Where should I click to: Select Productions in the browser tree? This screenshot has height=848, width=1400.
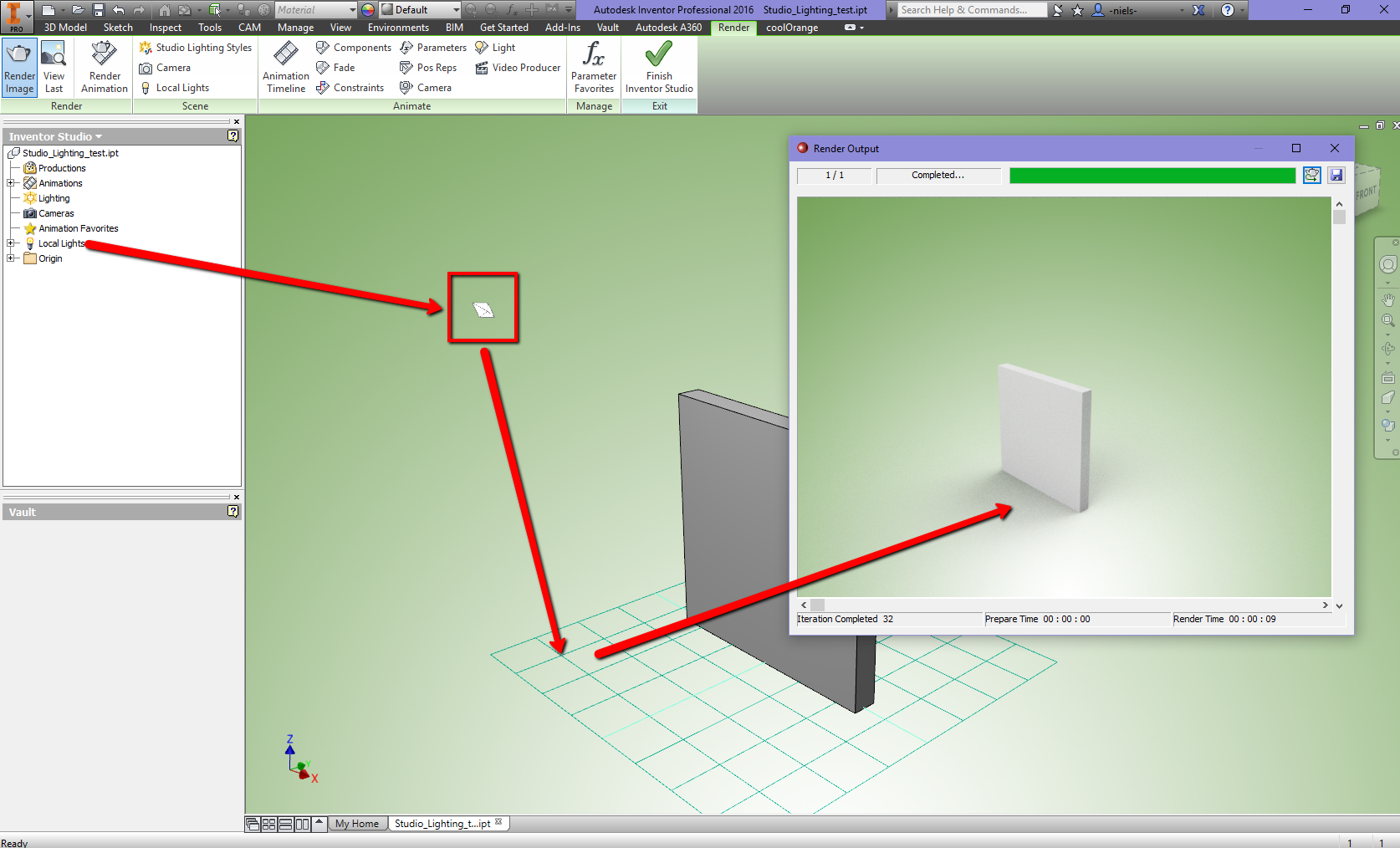coord(62,168)
